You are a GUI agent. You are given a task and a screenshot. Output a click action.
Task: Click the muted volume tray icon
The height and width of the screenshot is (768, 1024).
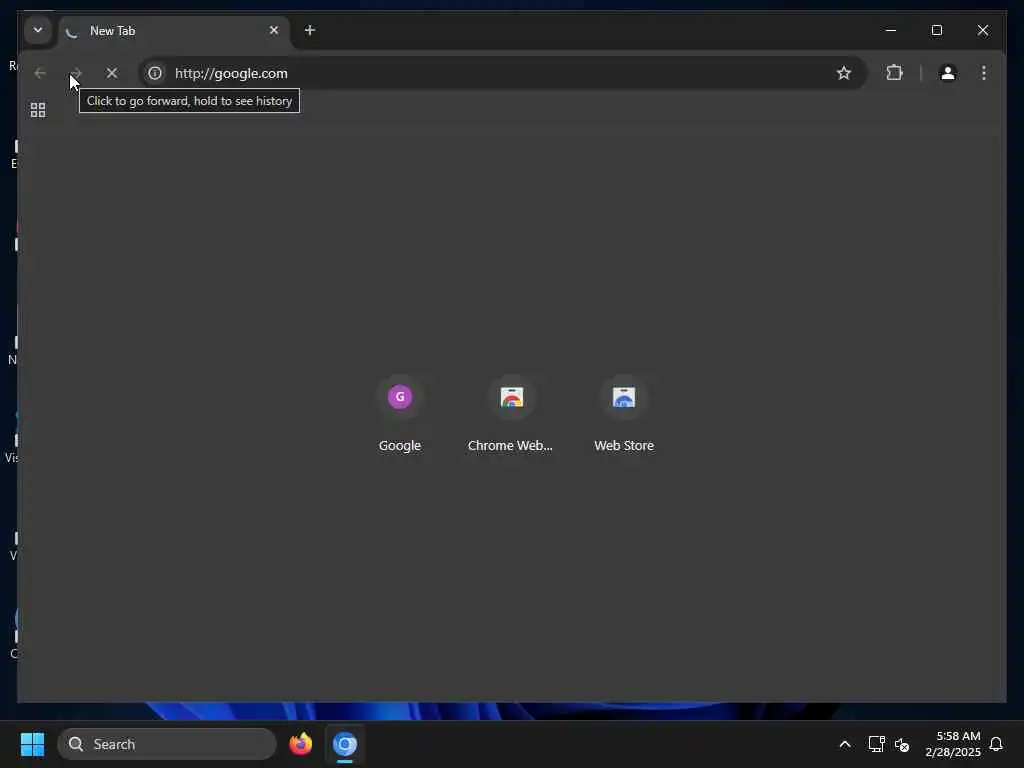pos(902,744)
